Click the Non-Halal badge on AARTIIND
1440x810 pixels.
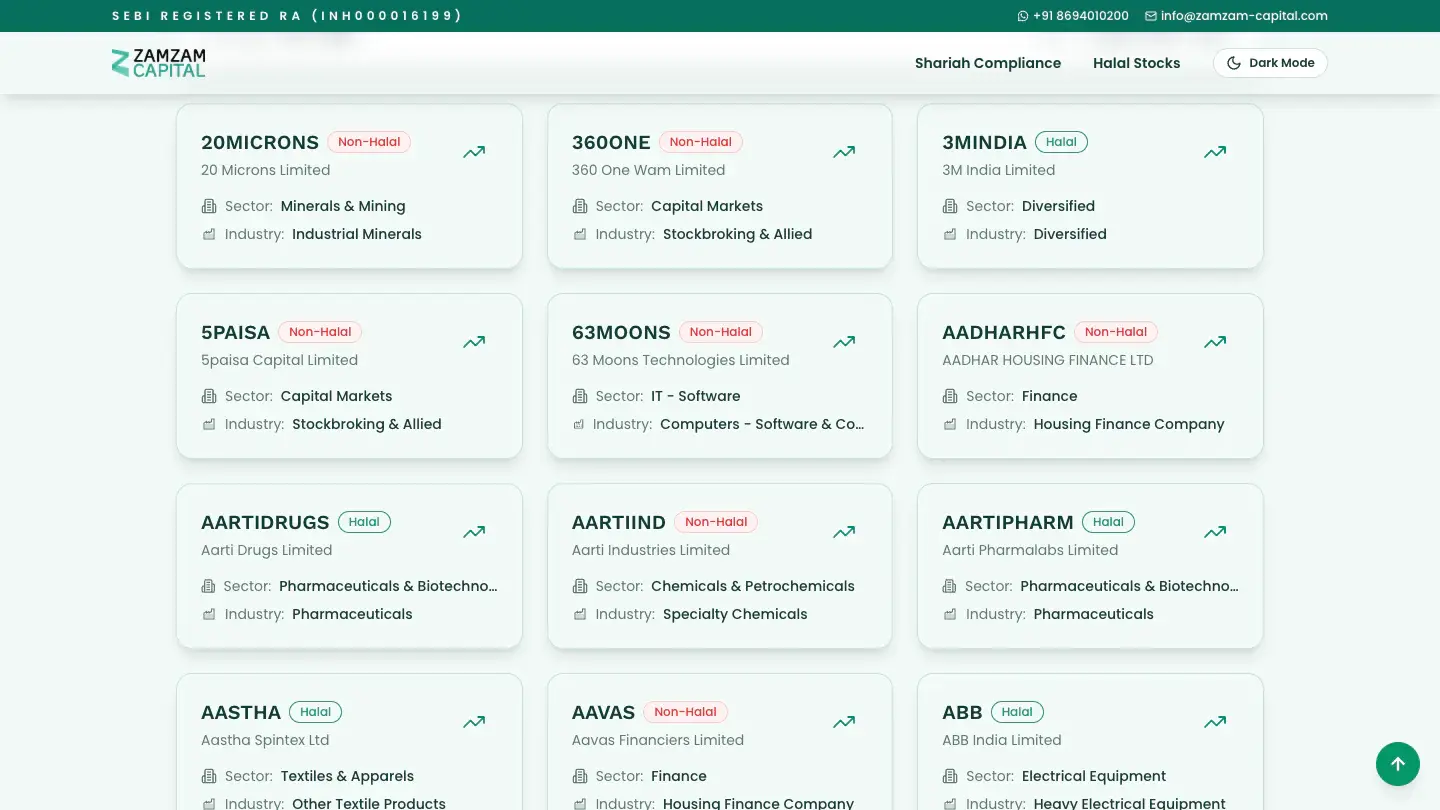coord(716,522)
